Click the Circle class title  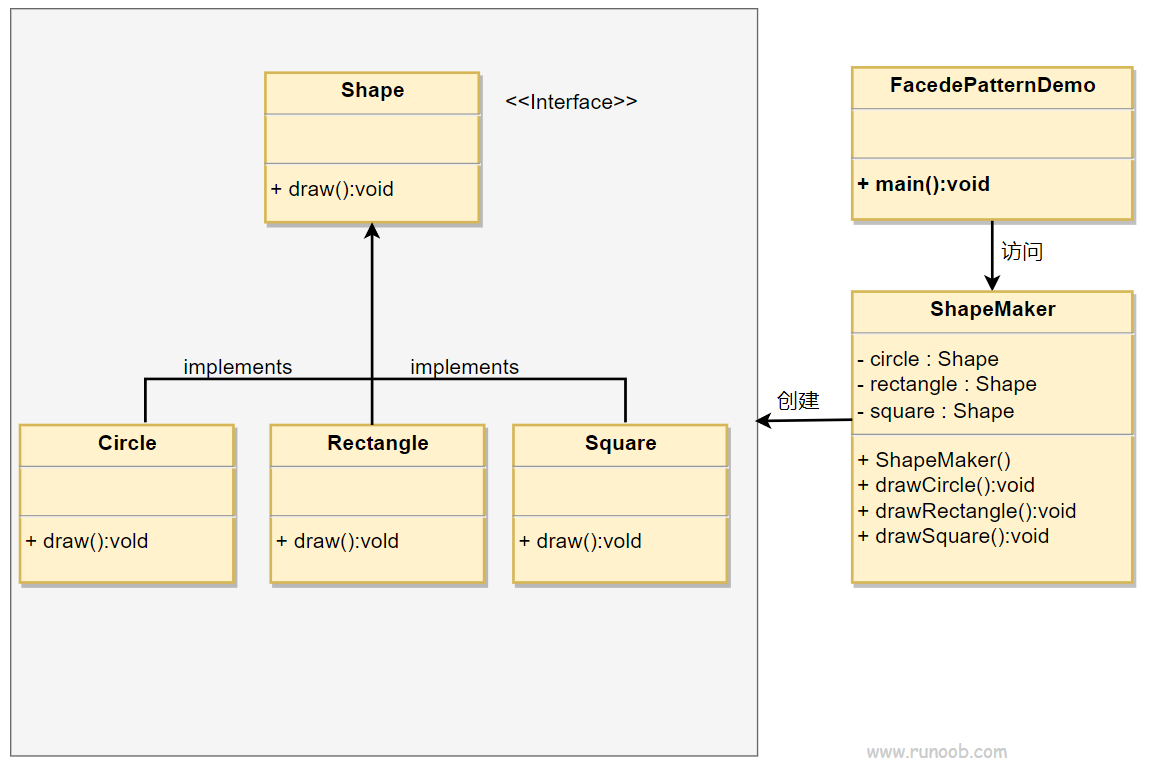[128, 443]
